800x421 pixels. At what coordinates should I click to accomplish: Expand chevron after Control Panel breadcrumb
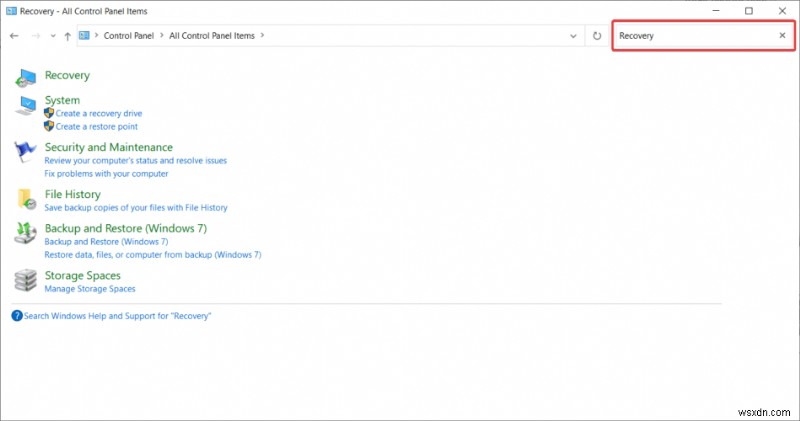tap(162, 35)
